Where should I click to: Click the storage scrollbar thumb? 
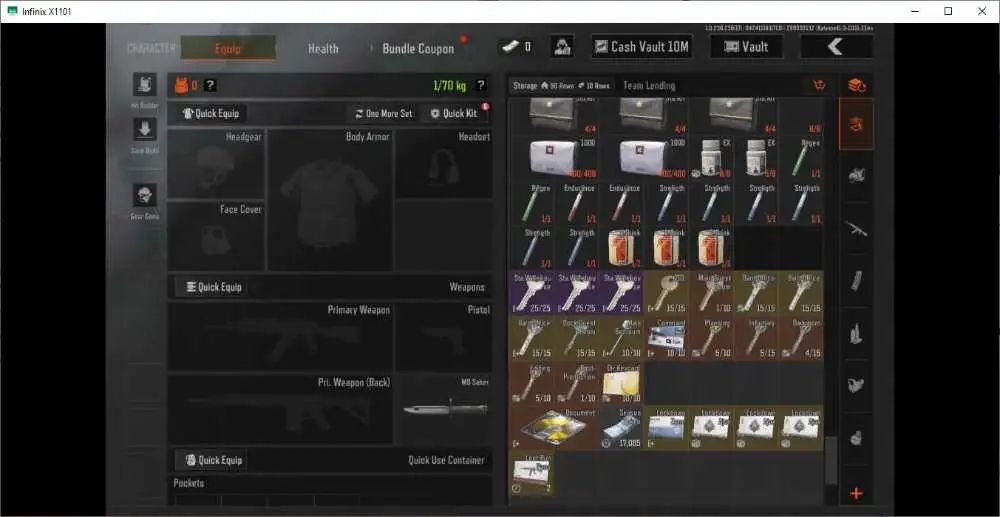pyautogui.click(x=830, y=460)
